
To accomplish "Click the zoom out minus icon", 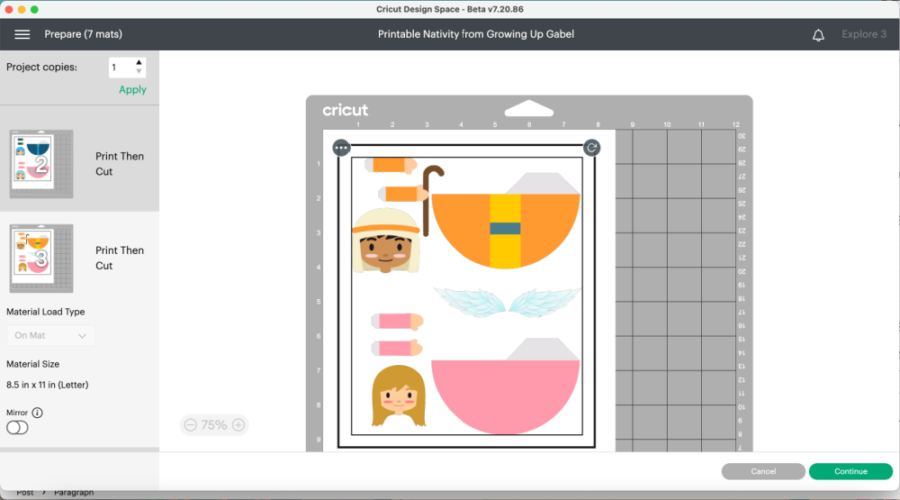I will point(190,425).
